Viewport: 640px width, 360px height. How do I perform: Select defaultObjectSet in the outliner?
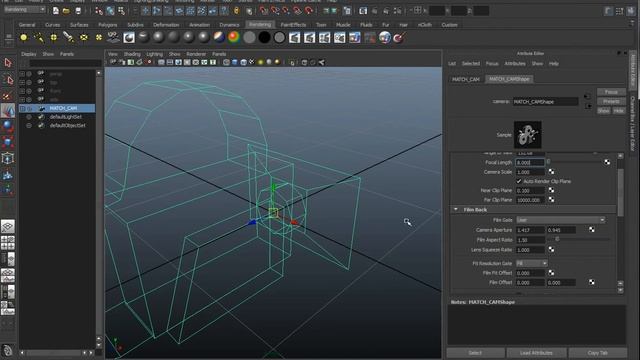tap(68, 126)
